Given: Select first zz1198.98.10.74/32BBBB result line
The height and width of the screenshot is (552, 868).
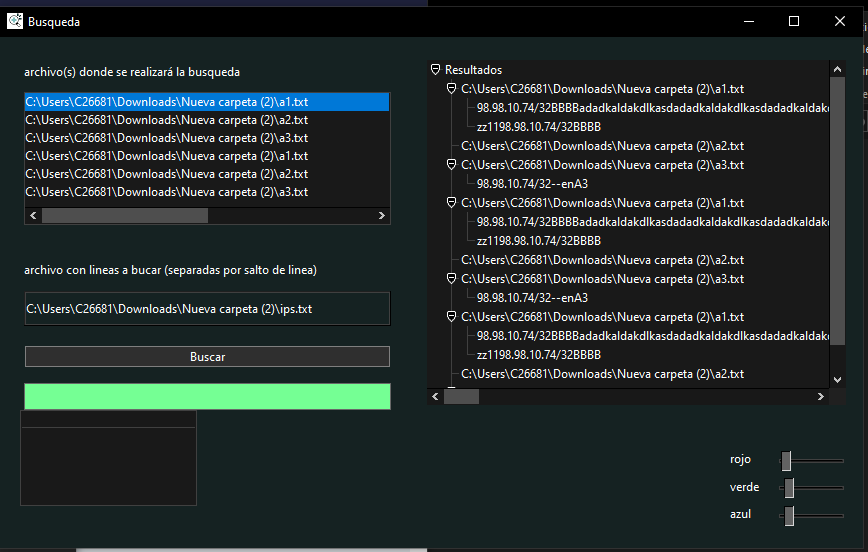Looking at the screenshot, I should pyautogui.click(x=538, y=127).
